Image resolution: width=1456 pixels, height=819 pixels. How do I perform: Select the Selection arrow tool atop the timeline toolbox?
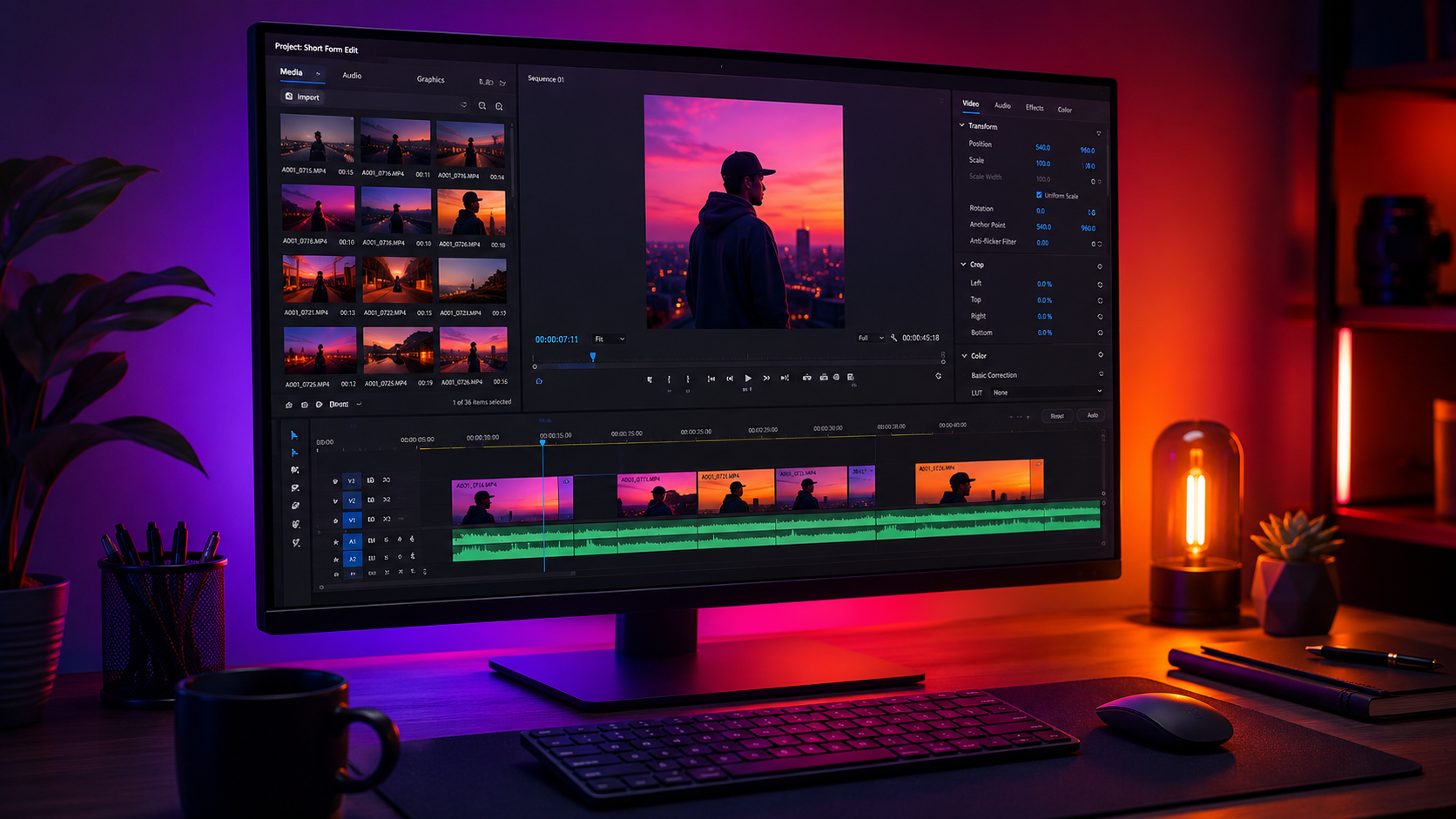coord(294,435)
